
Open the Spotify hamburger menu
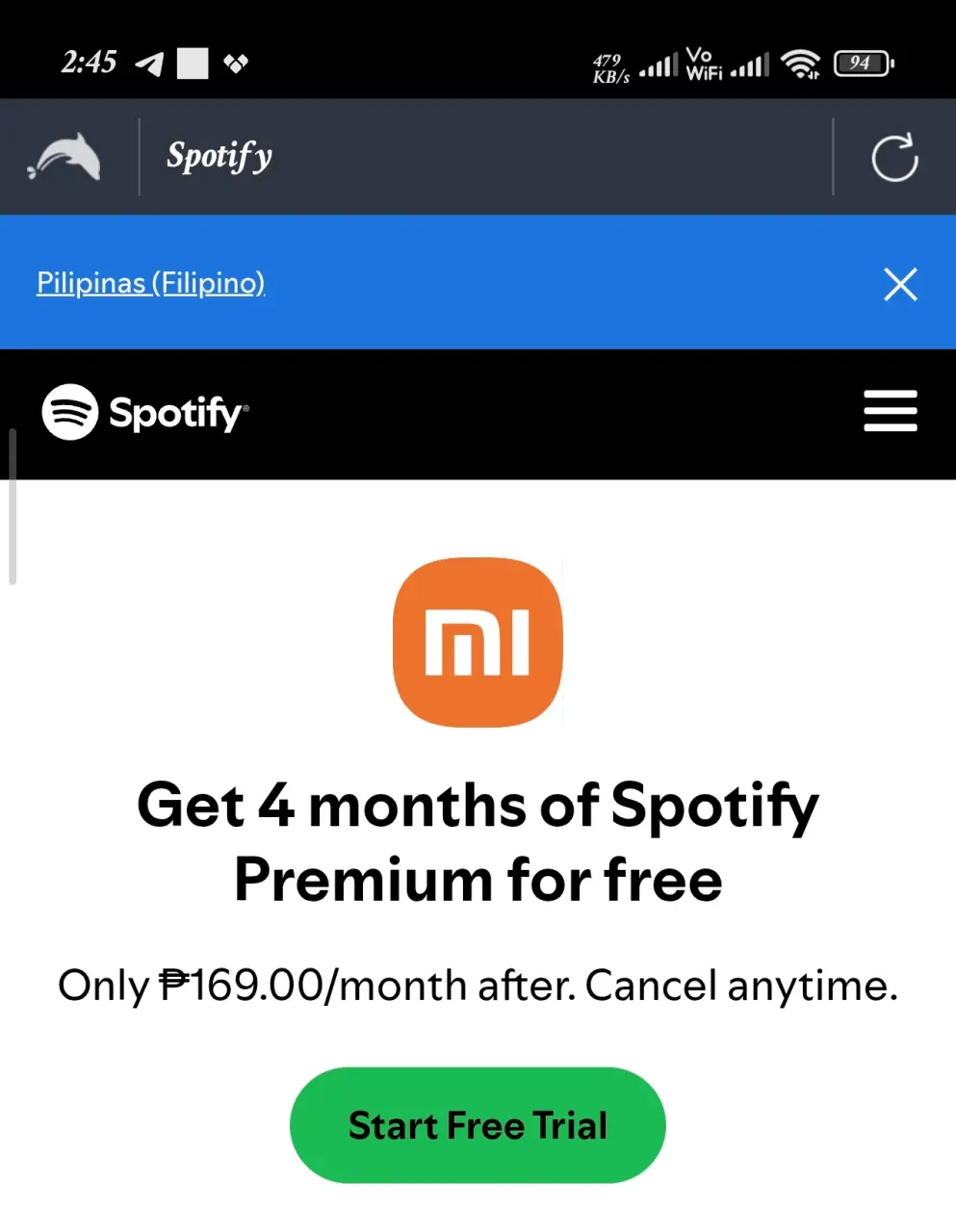coord(891,411)
